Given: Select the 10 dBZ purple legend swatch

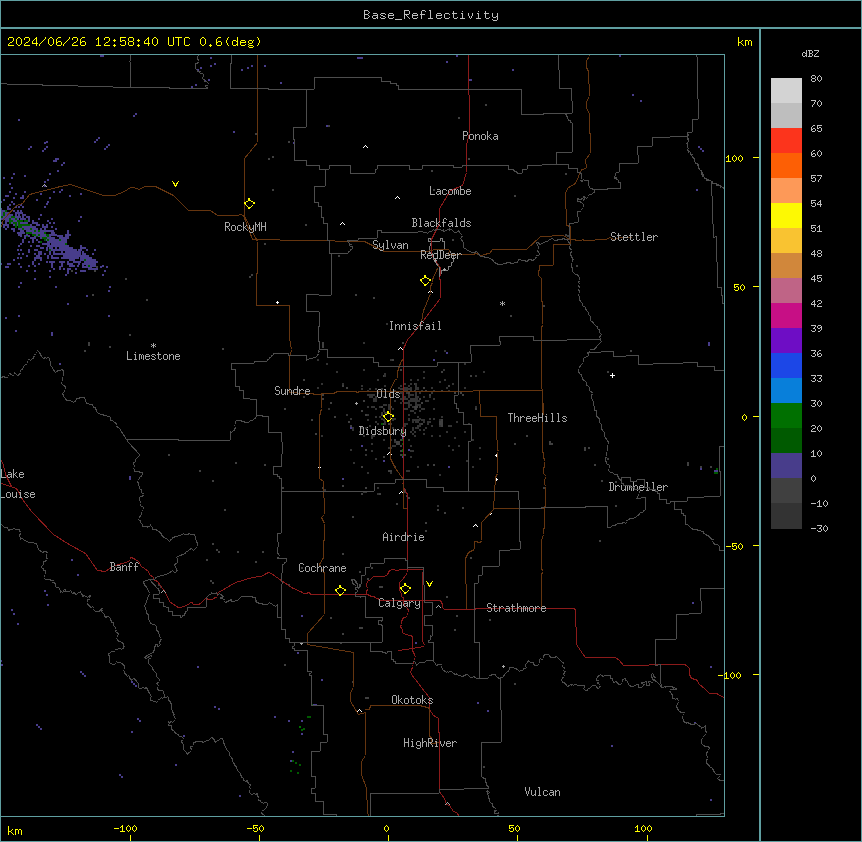Looking at the screenshot, I should click(786, 466).
